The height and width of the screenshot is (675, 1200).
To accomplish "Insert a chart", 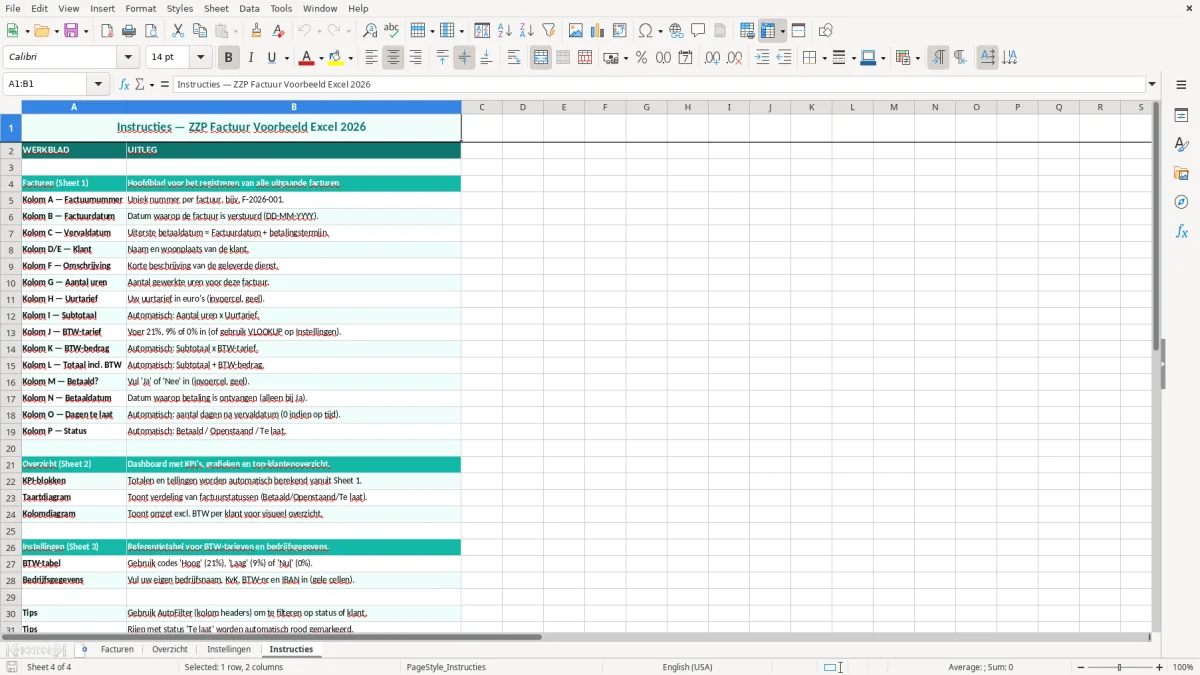I will [x=597, y=31].
